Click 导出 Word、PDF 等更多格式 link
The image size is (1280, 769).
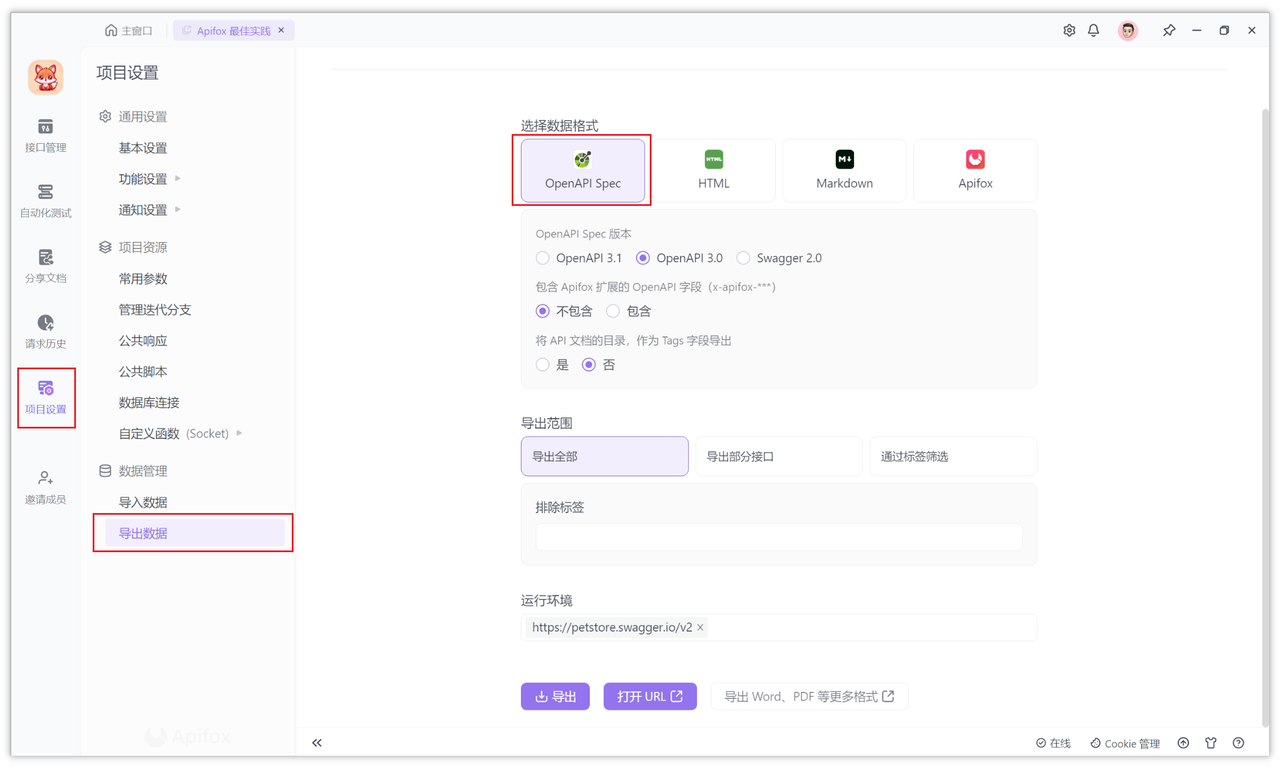(x=809, y=696)
